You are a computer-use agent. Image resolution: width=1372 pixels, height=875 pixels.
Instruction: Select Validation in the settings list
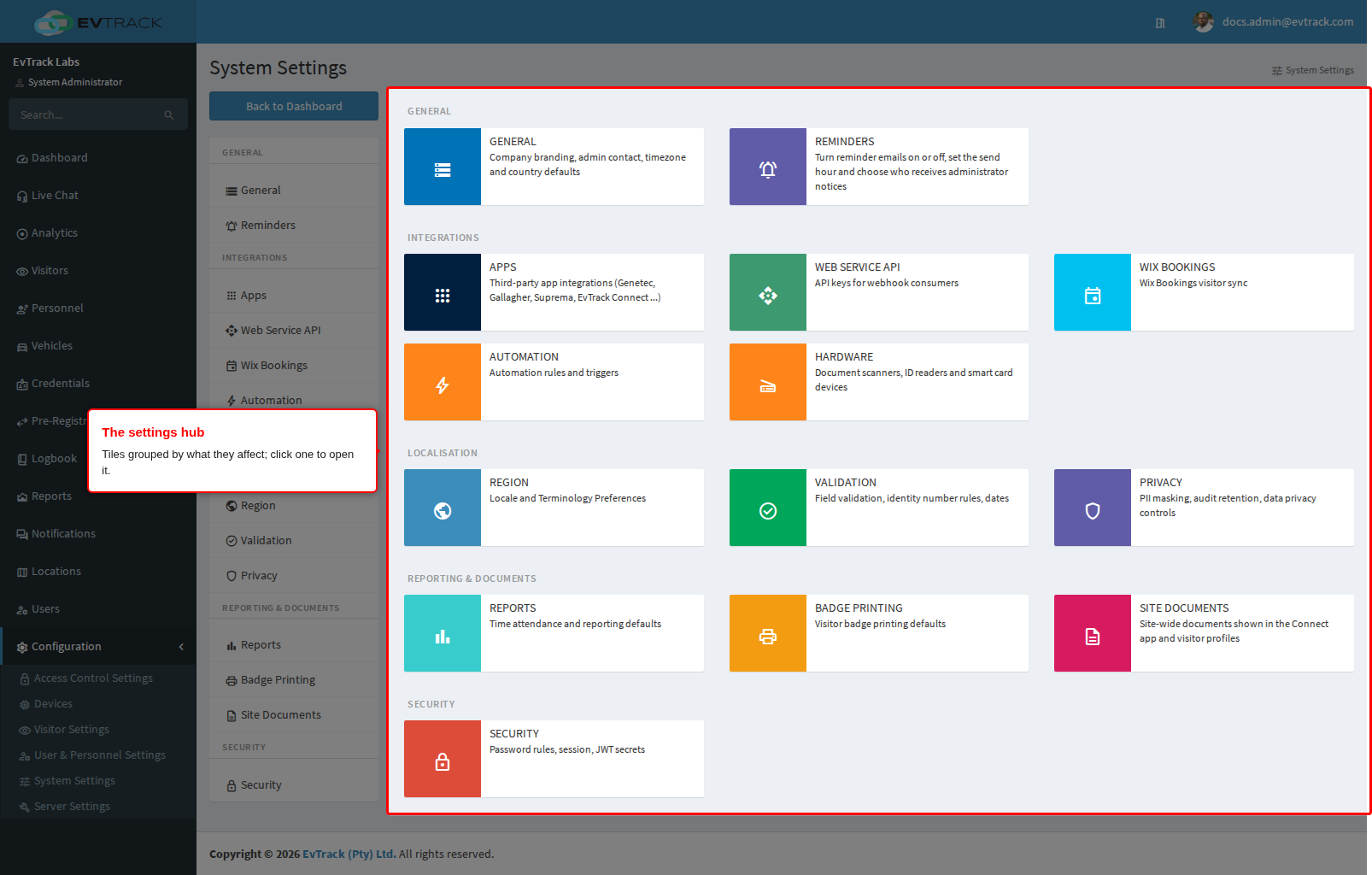[x=294, y=541]
